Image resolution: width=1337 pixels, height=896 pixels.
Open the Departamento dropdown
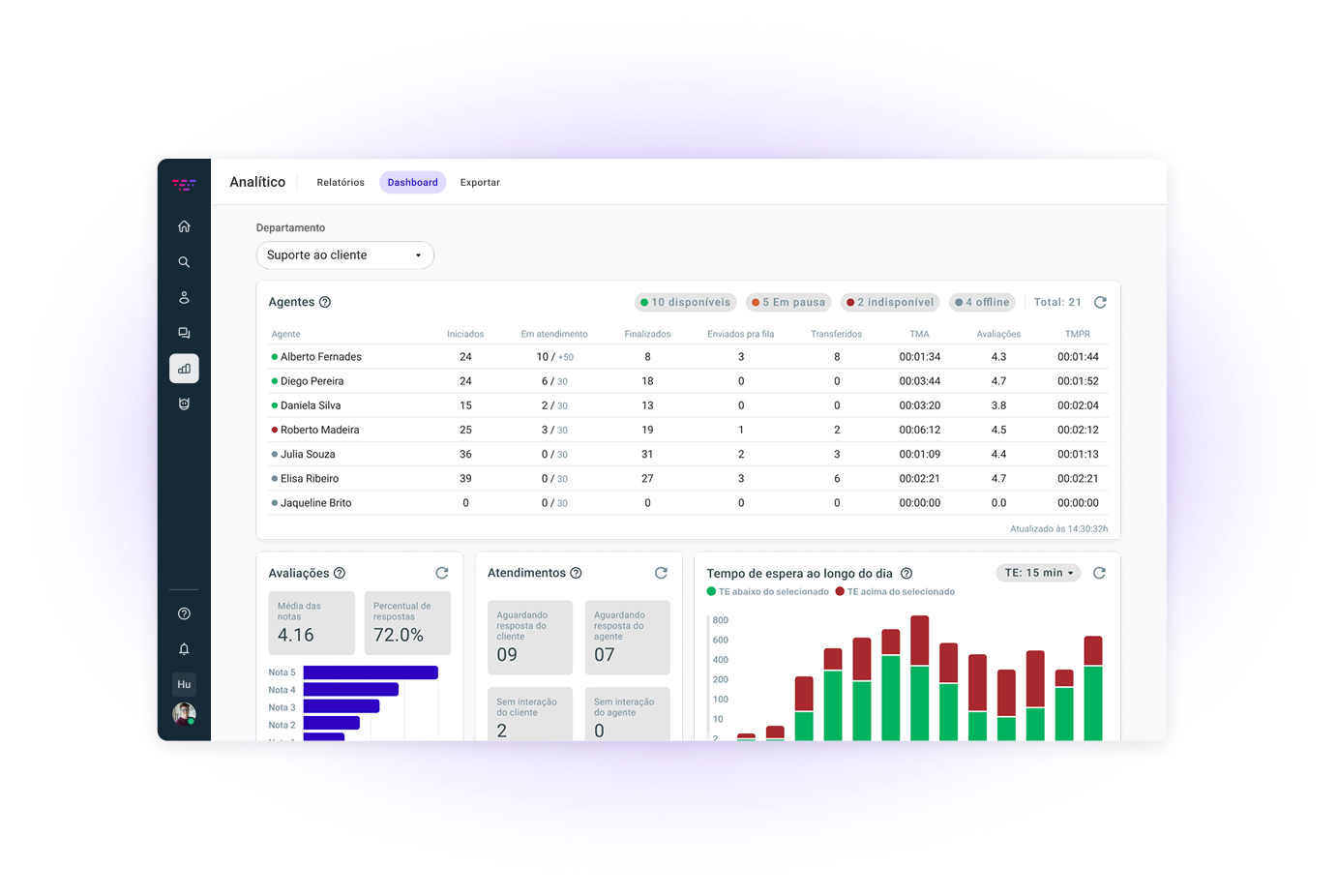pyautogui.click(x=344, y=255)
